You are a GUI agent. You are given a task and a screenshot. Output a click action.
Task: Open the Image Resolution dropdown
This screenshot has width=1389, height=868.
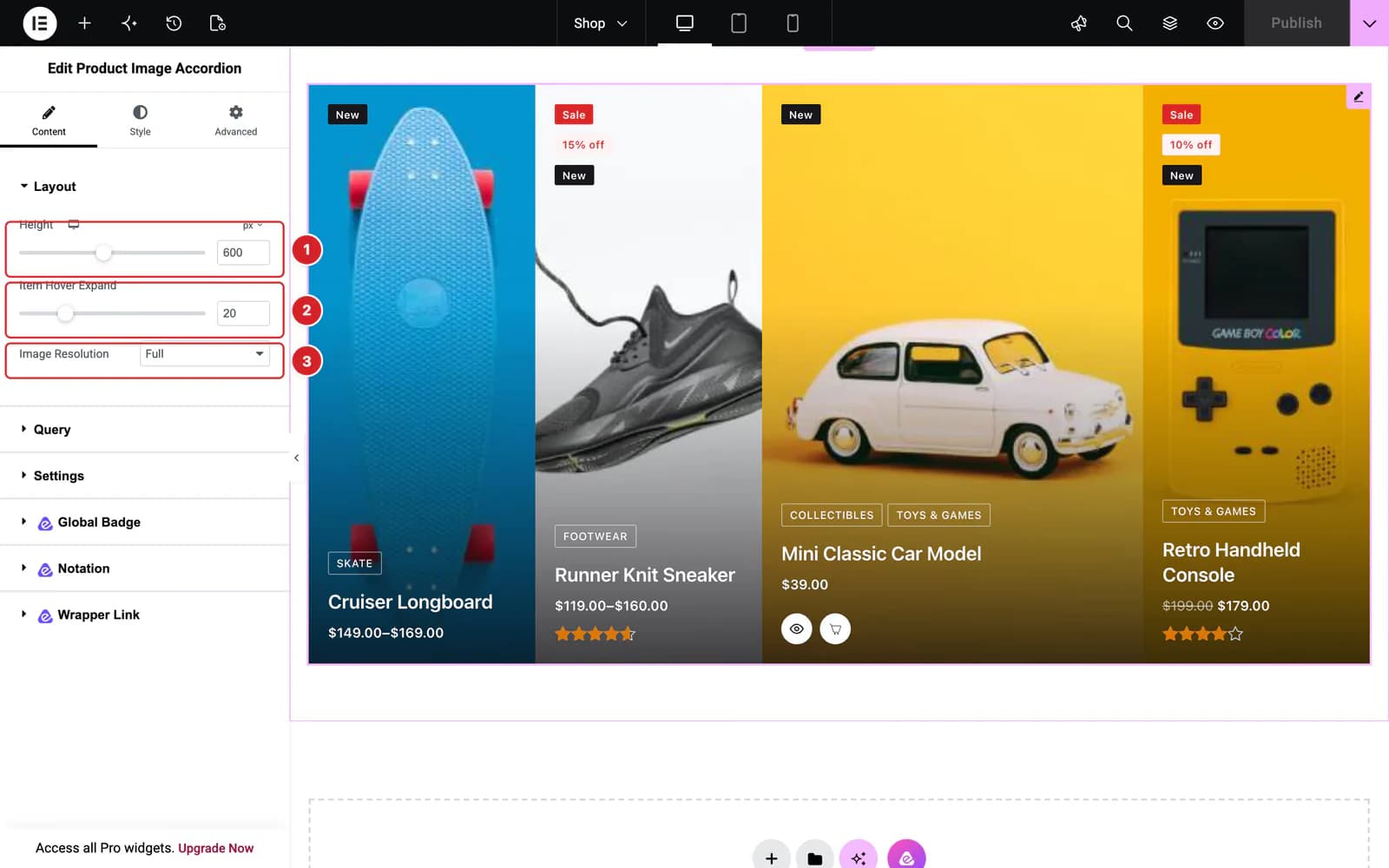click(x=205, y=354)
